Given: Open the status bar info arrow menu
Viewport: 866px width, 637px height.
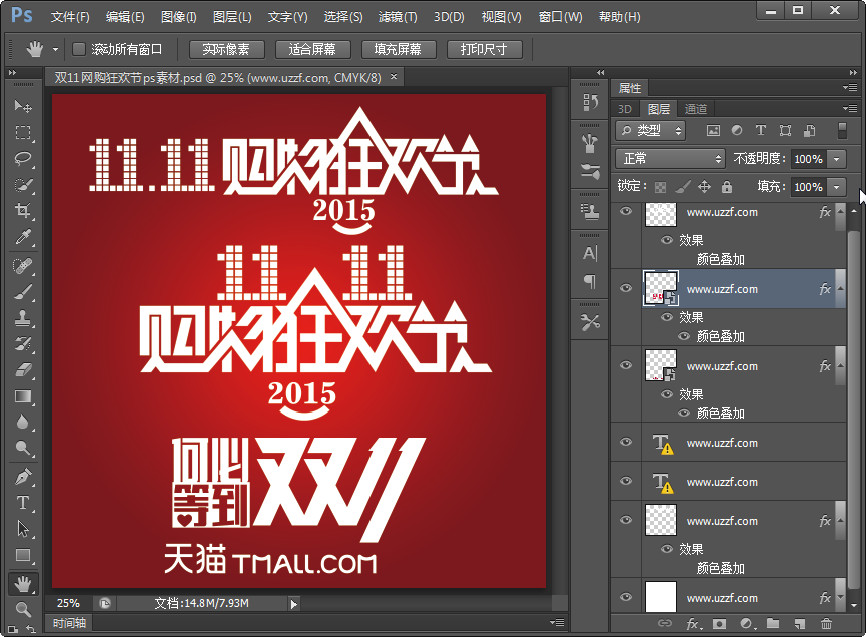Looking at the screenshot, I should 293,604.
